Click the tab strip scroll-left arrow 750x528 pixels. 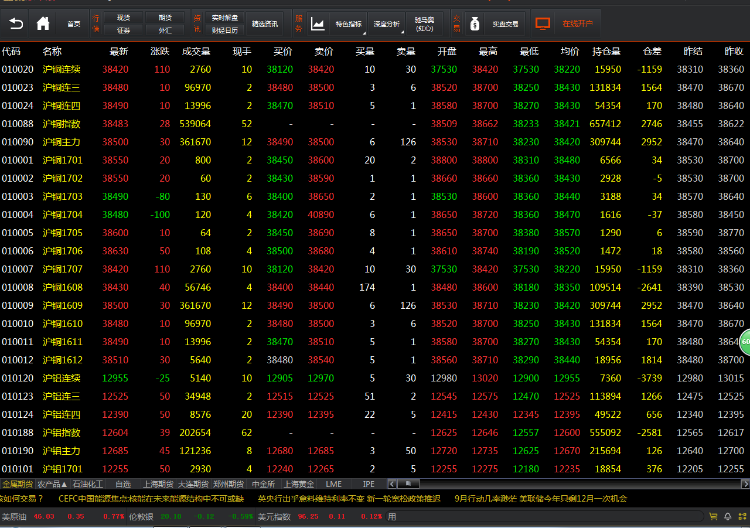coord(392,484)
